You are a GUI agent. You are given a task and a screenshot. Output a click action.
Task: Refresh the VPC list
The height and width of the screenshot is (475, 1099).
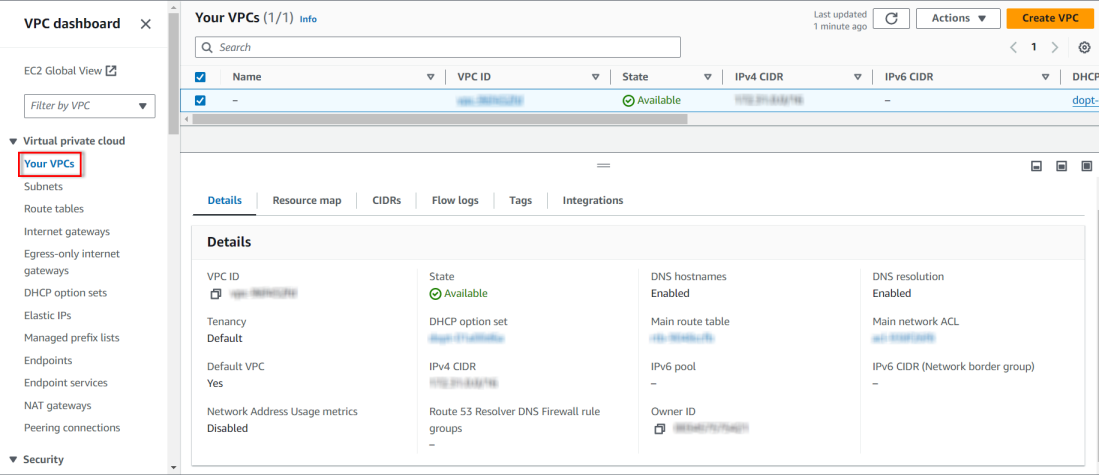pyautogui.click(x=892, y=18)
